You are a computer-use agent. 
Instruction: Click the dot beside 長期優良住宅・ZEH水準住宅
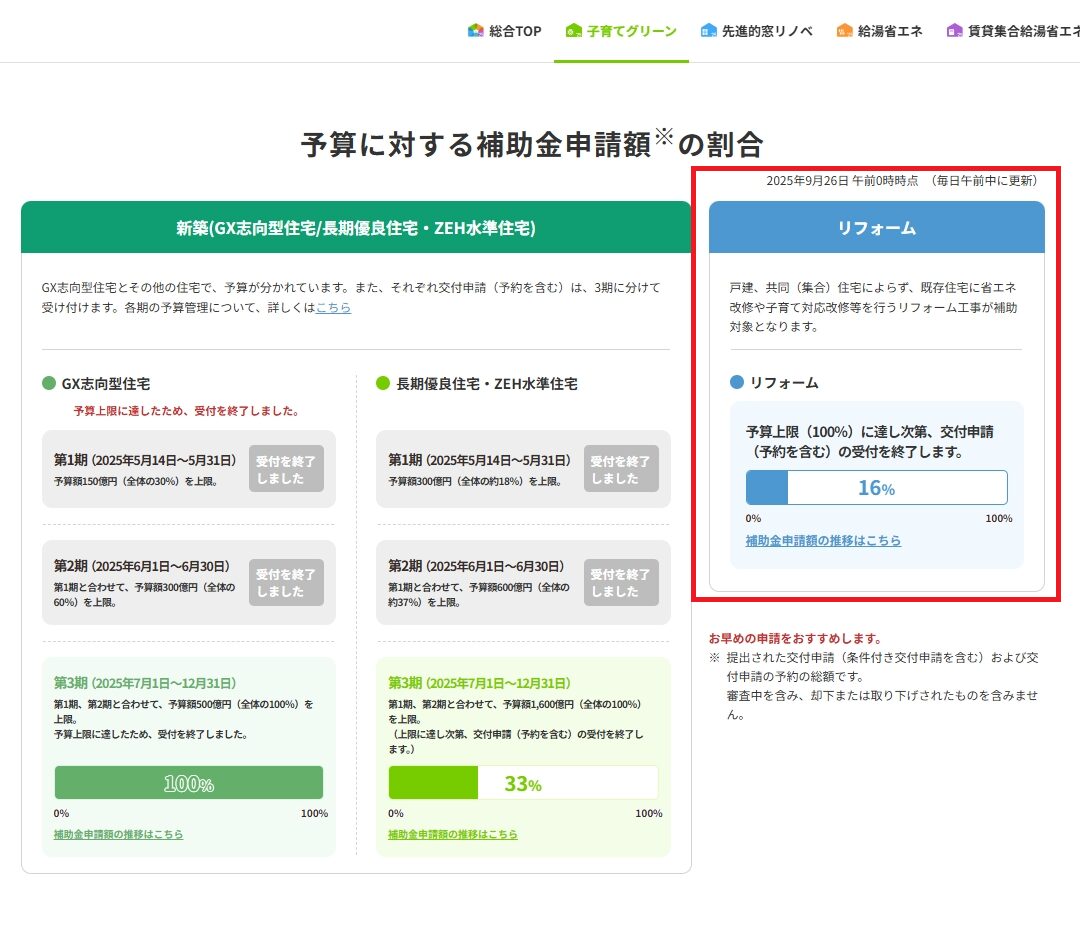point(383,383)
